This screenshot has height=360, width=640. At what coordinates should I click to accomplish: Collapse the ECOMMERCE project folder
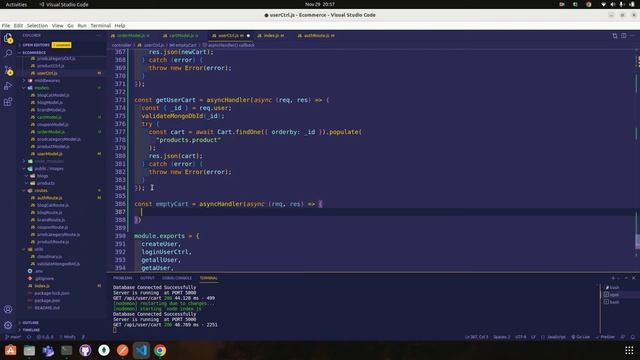pyautogui.click(x=34, y=53)
